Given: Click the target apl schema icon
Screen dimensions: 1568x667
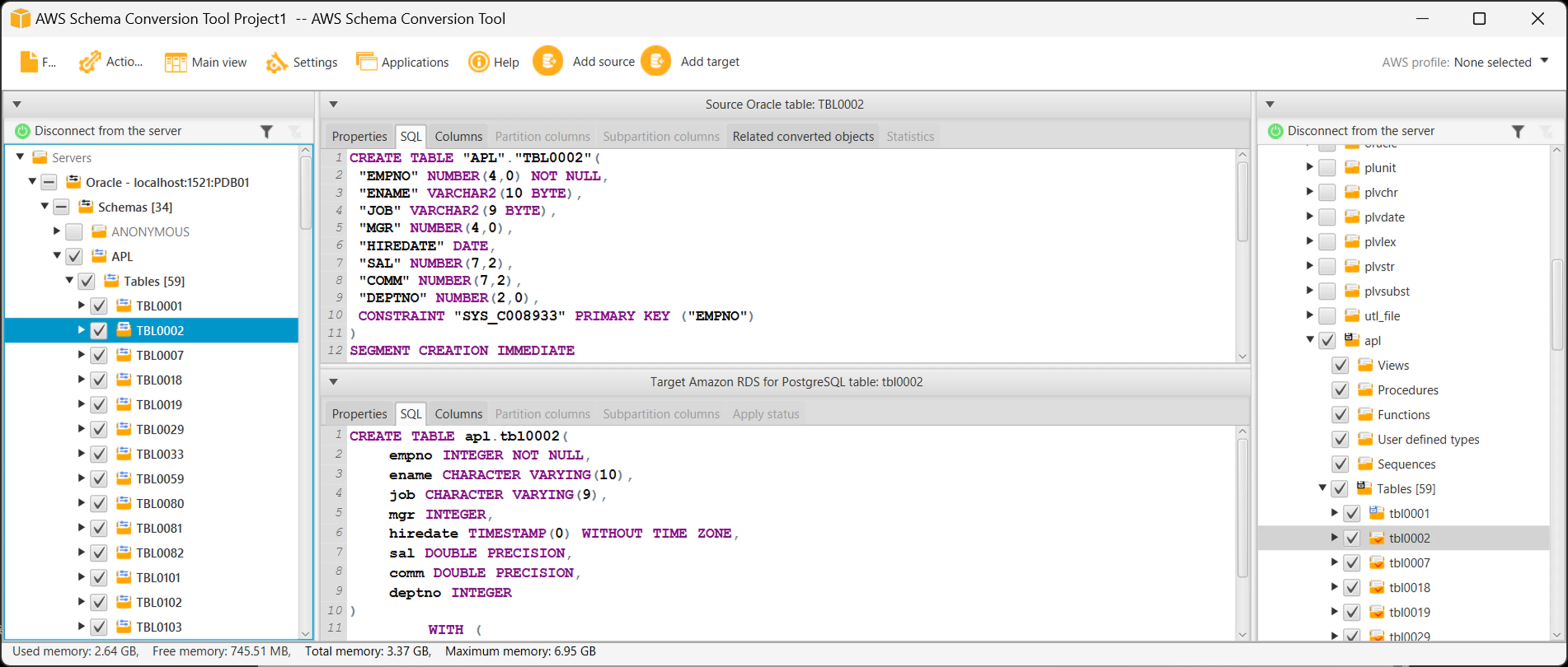Looking at the screenshot, I should (1351, 340).
